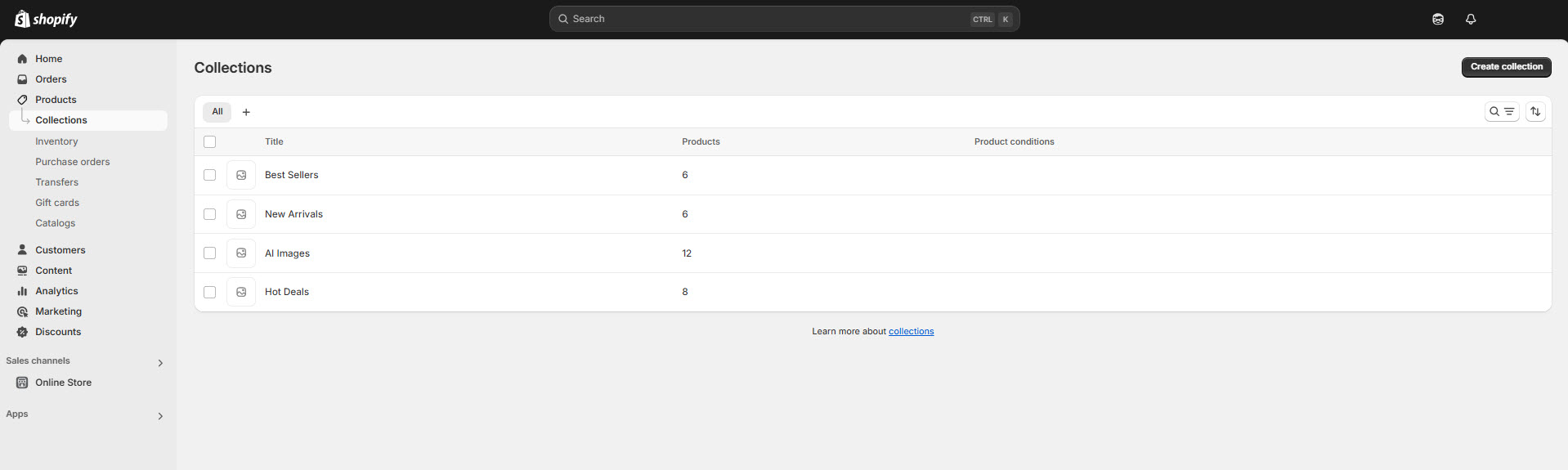Toggle the select-all checkbox in header

pos(210,142)
